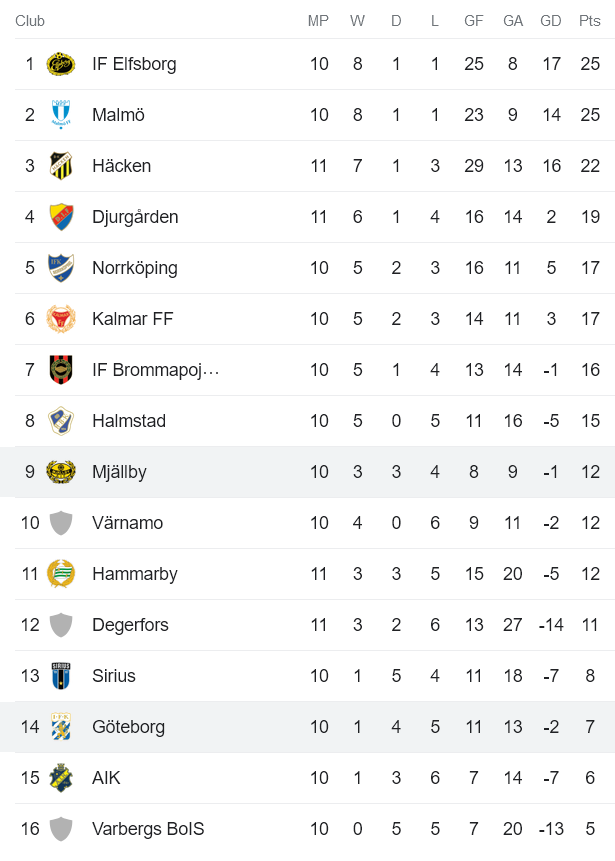Select the Malmö club badge
This screenshot has width=615, height=861.
(x=60, y=114)
